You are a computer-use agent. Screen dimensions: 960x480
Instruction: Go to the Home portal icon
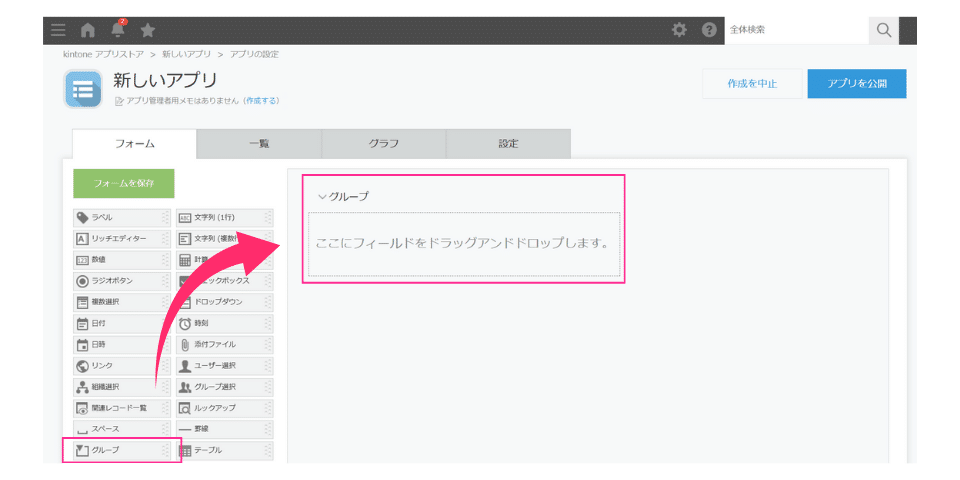pyautogui.click(x=88, y=30)
